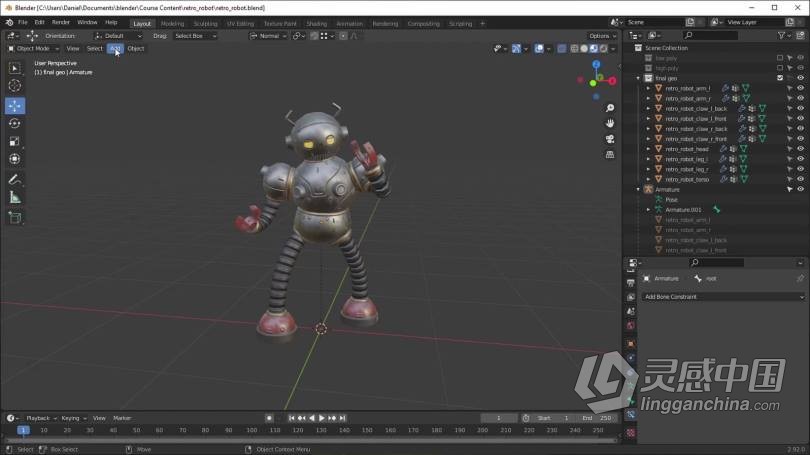The image size is (810, 455).
Task: Switch to the Sculpting workspace tab
Action: pyautogui.click(x=205, y=24)
